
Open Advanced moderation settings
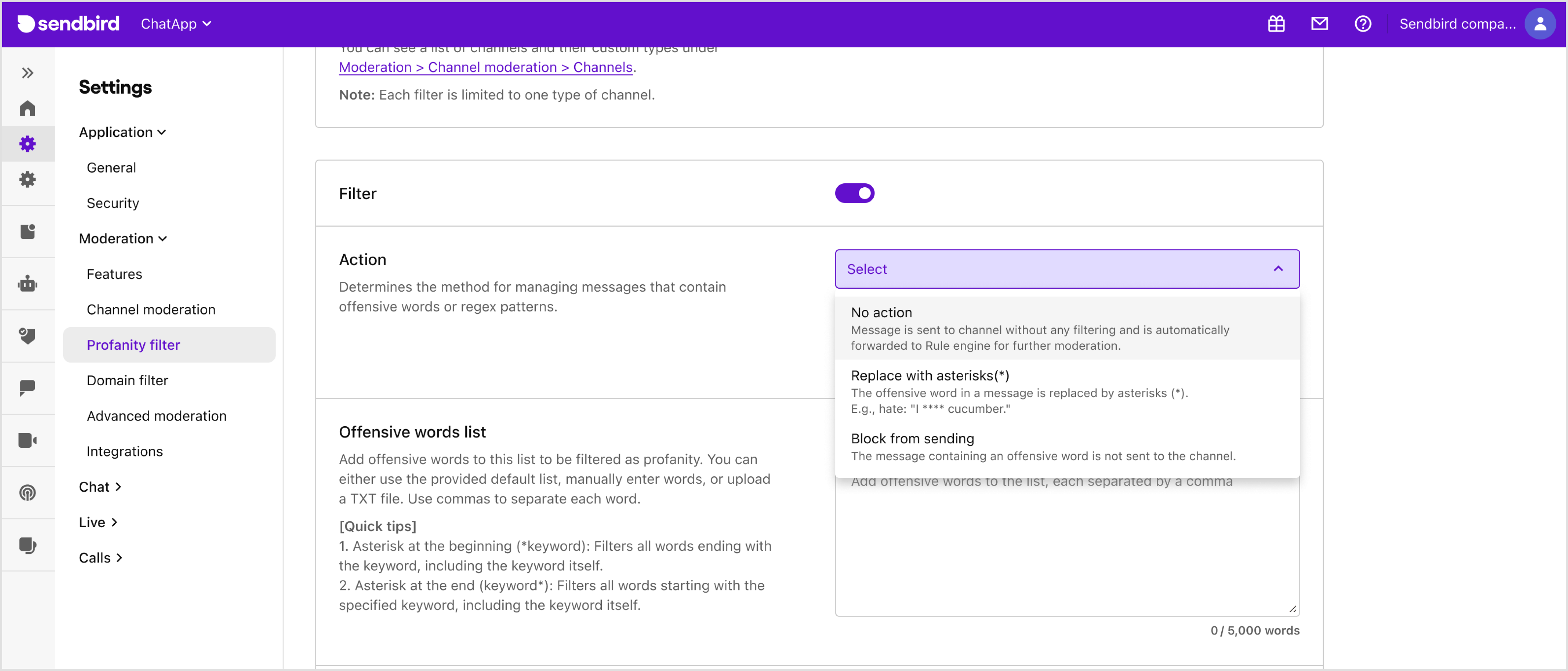(x=156, y=415)
